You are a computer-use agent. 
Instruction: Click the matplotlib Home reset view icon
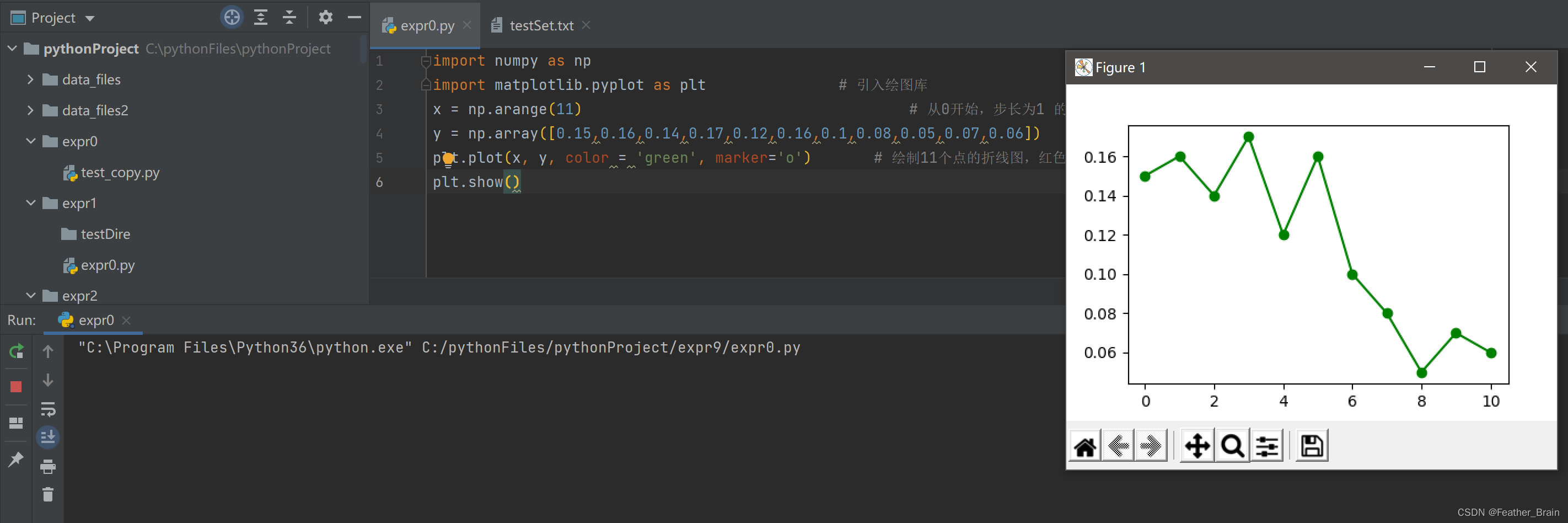[x=1084, y=446]
